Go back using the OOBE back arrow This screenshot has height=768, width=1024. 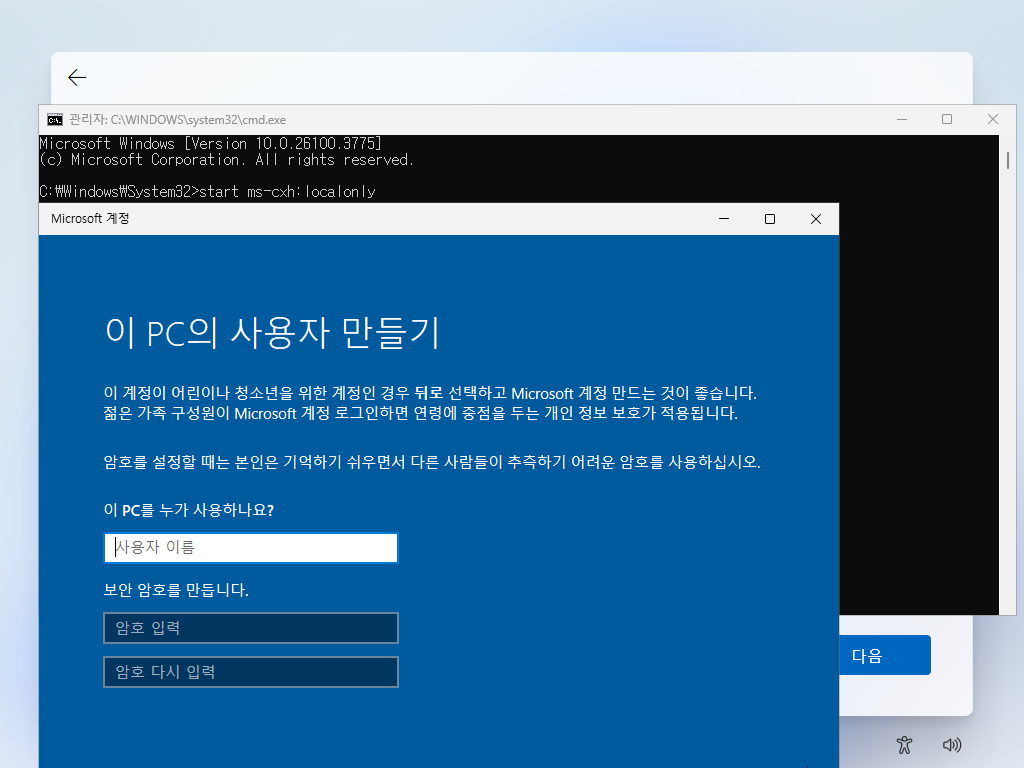click(x=77, y=78)
